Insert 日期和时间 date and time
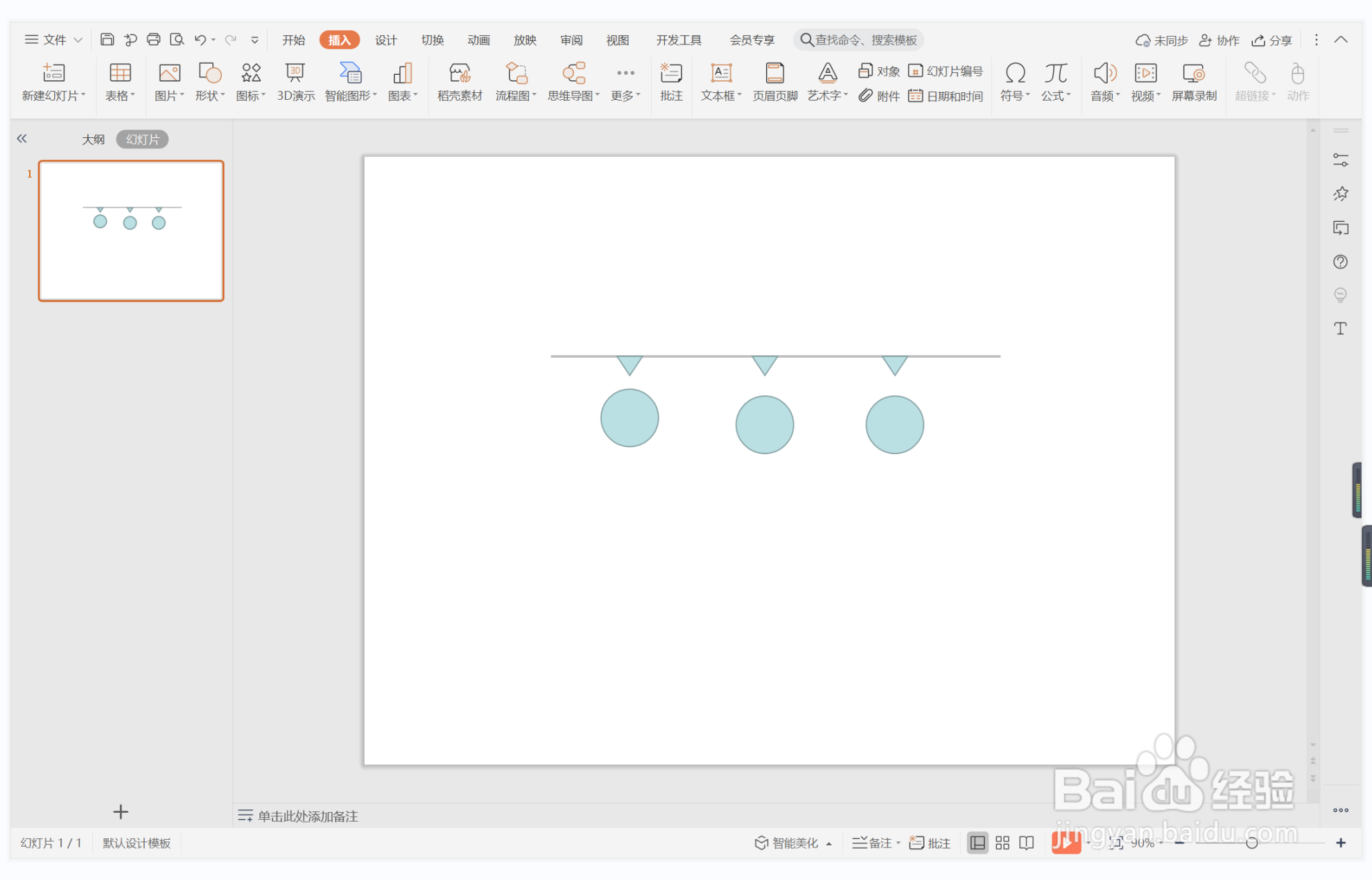This screenshot has height=880, width=1372. (x=946, y=96)
